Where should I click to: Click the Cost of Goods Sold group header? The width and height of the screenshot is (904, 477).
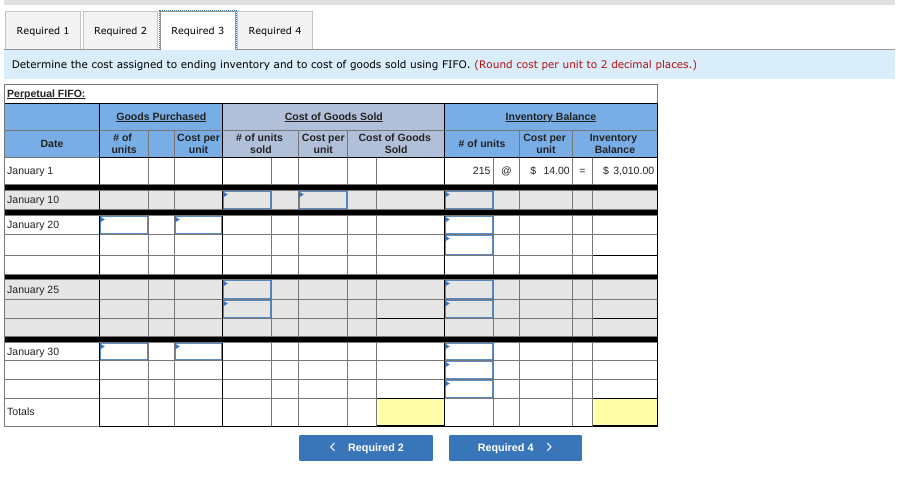click(x=333, y=117)
